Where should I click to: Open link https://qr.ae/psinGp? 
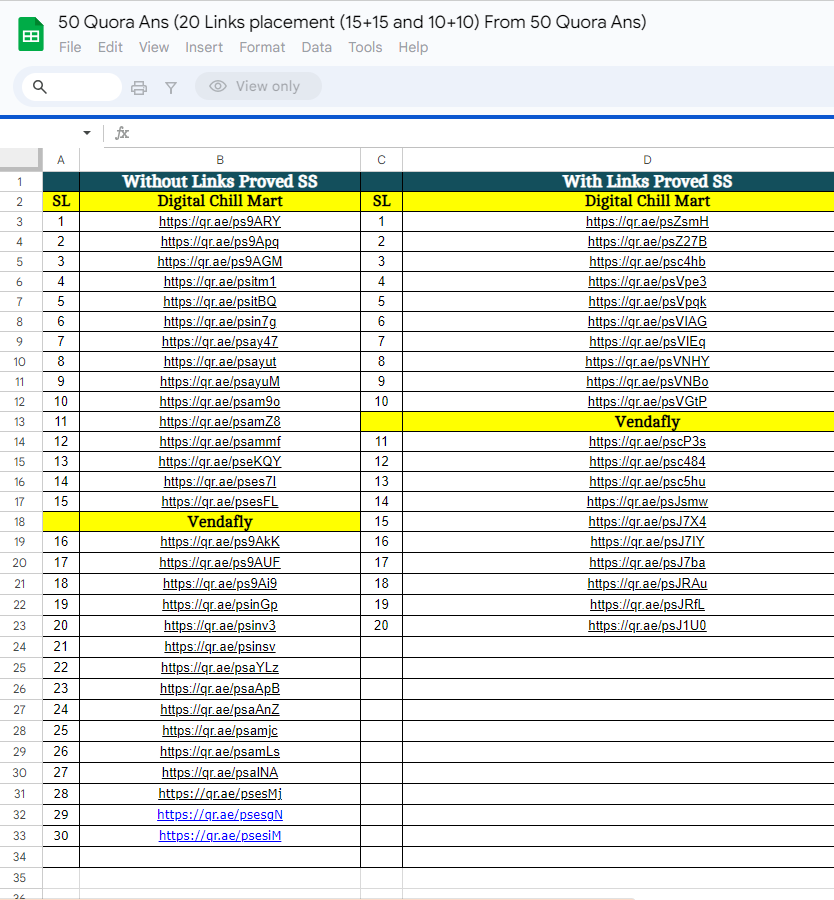pyautogui.click(x=220, y=604)
